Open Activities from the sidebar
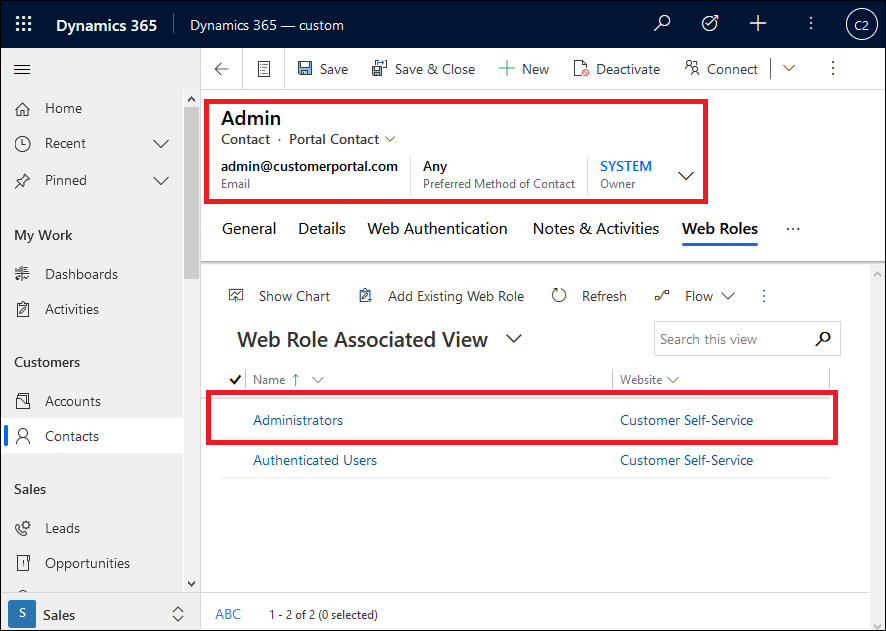This screenshot has width=886, height=631. 72,309
